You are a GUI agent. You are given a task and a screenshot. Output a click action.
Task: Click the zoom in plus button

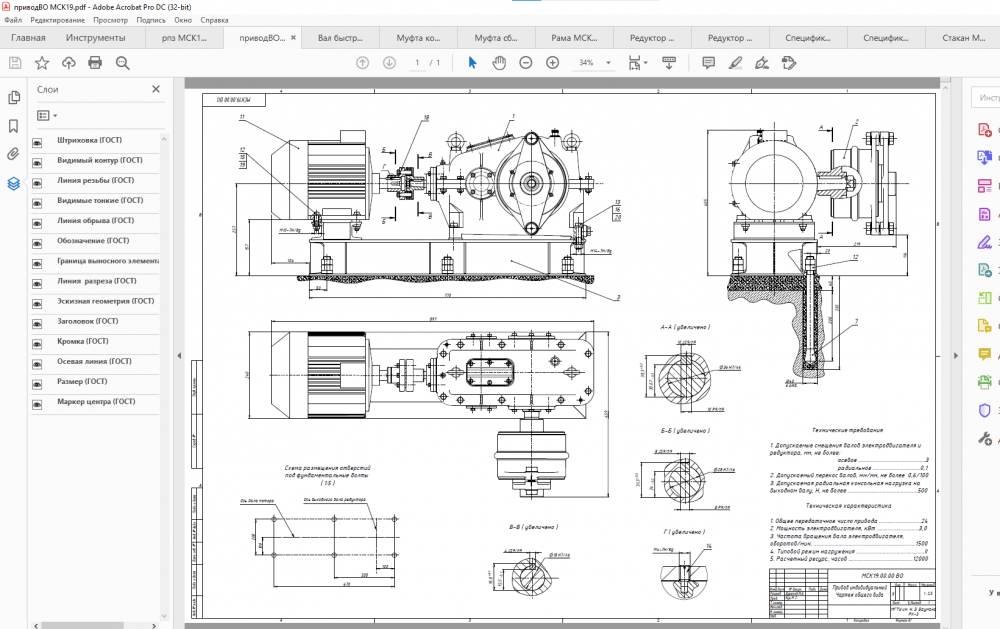coord(552,62)
